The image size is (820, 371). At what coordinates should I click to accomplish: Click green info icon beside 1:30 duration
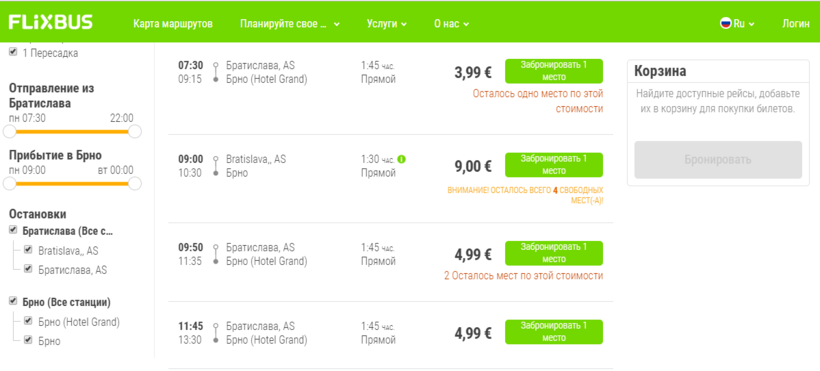click(x=402, y=159)
